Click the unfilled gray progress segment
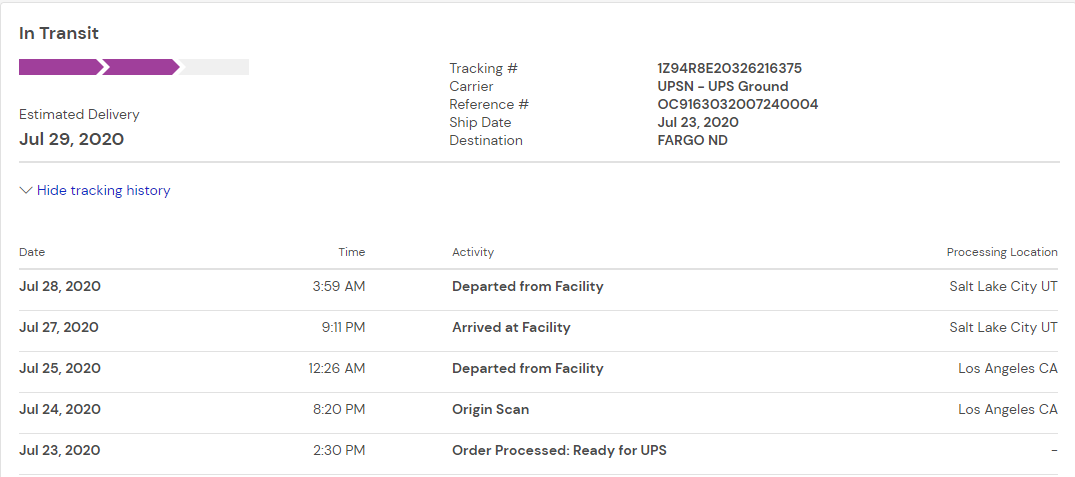The height and width of the screenshot is (477, 1075). [x=214, y=67]
